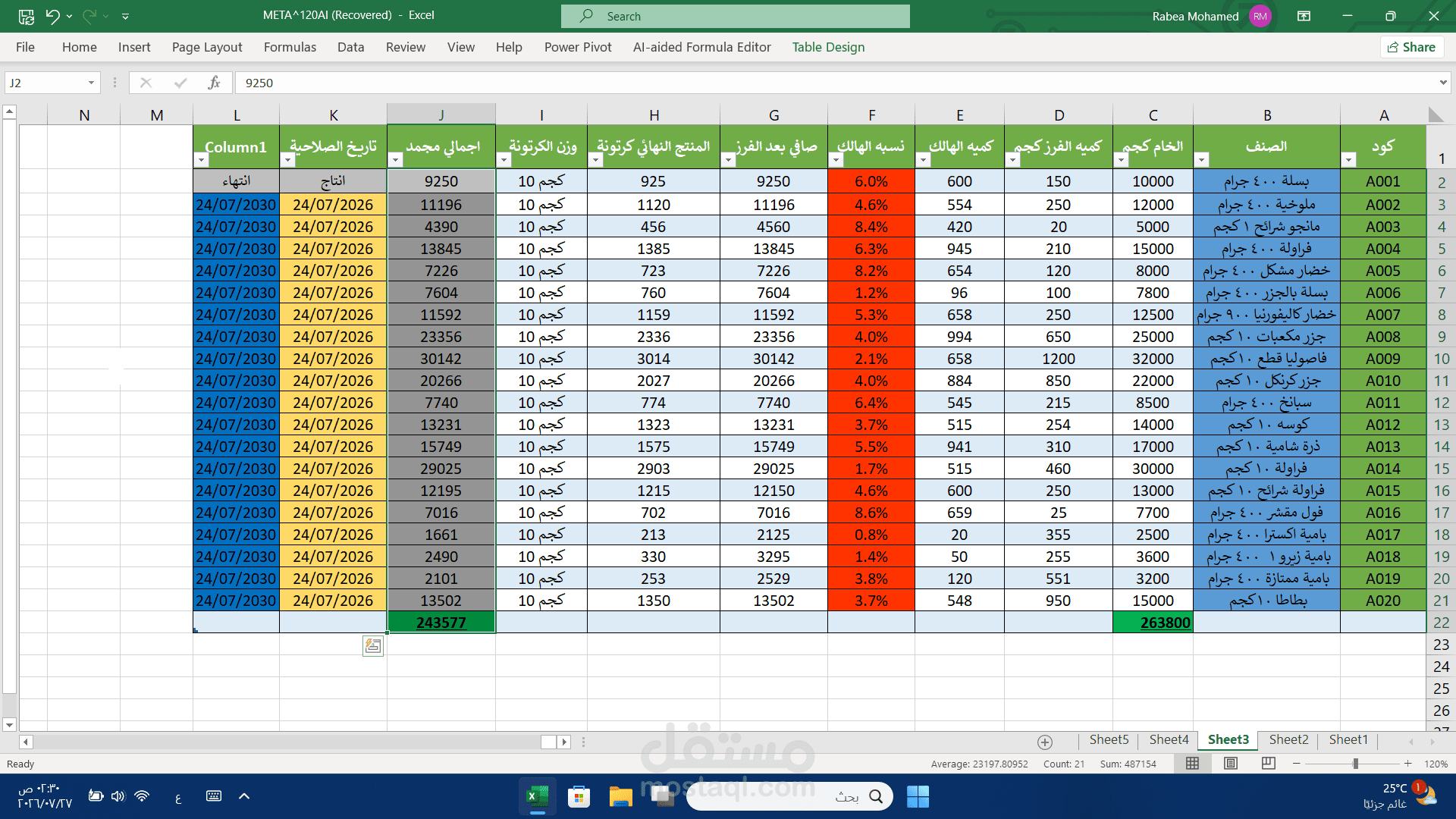Click the Windows Start button

pyautogui.click(x=918, y=796)
